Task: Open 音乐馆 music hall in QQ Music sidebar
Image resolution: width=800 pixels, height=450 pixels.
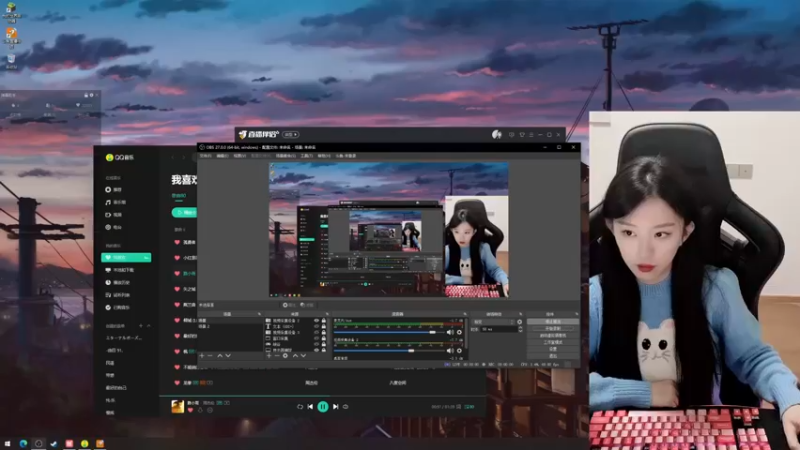Action: [115, 202]
